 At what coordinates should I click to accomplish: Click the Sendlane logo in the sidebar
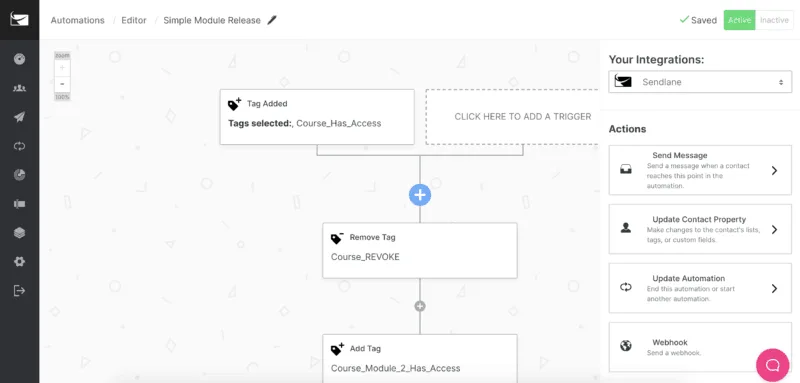[x=19, y=19]
